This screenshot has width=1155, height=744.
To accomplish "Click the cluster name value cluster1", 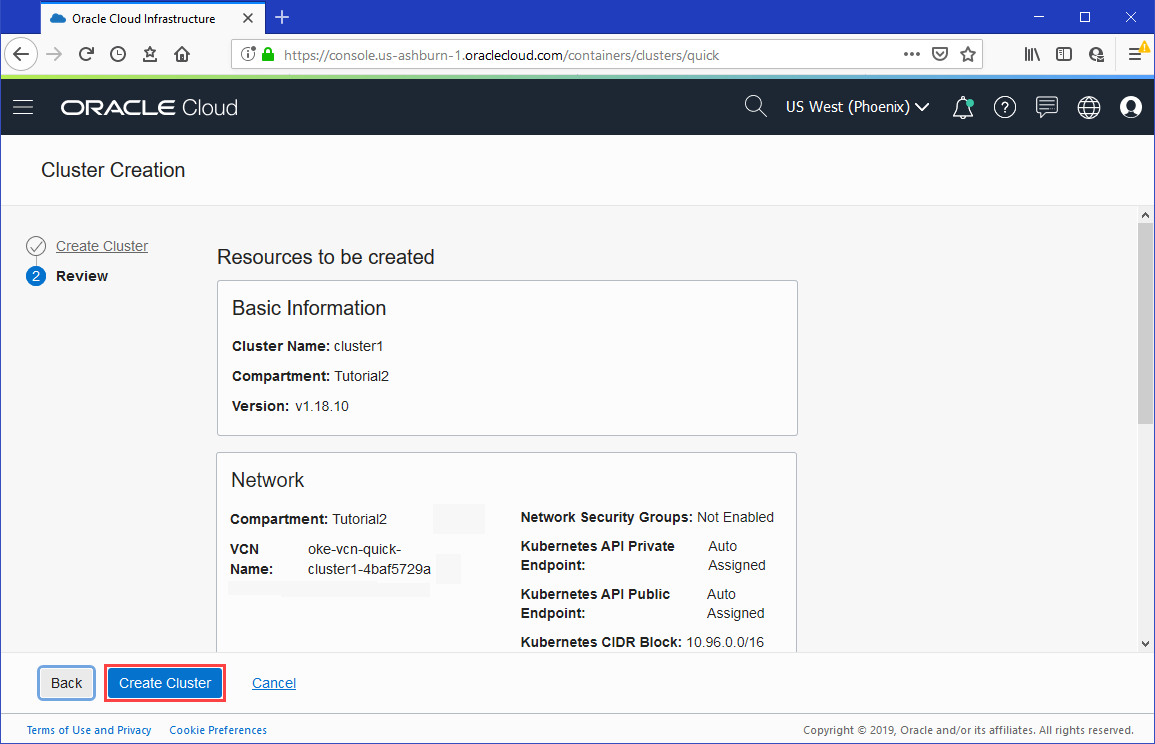I will tap(359, 346).
